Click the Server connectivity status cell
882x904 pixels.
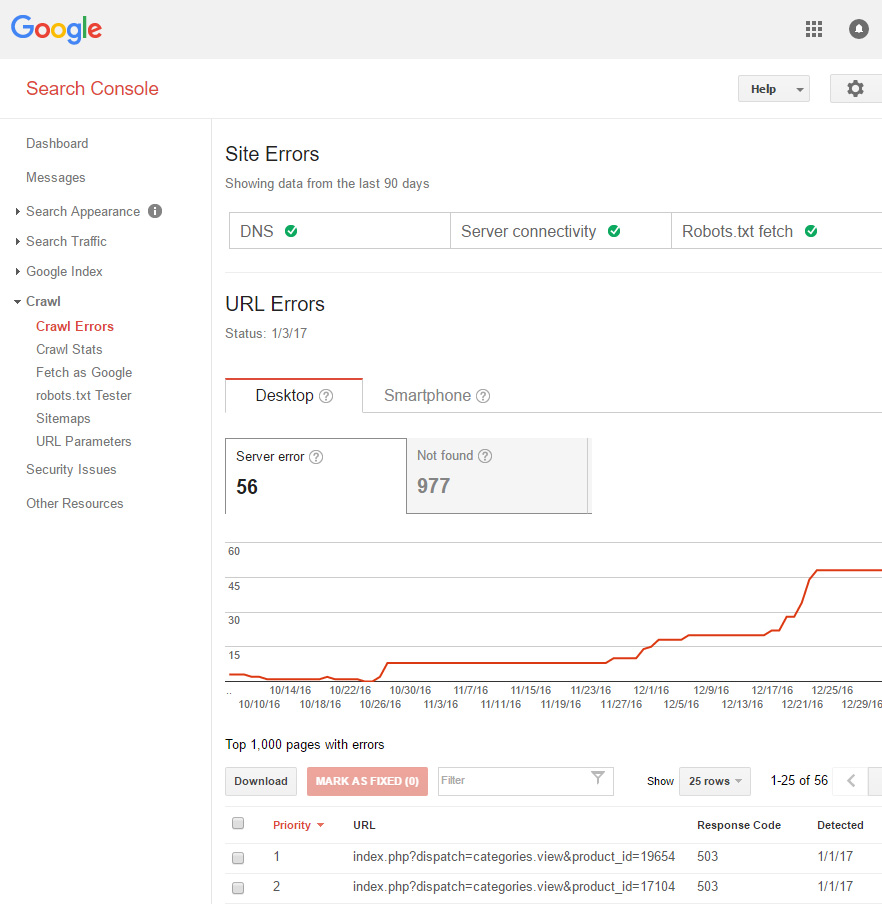point(561,231)
